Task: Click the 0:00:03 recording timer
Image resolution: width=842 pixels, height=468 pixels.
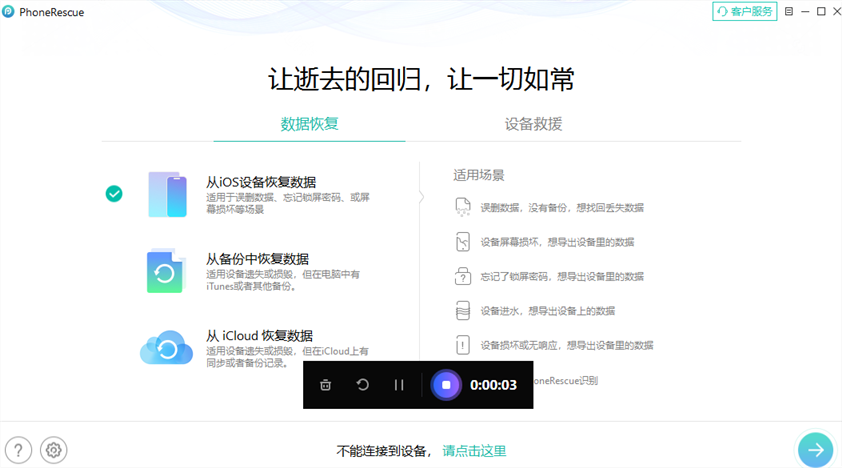Action: [x=493, y=385]
